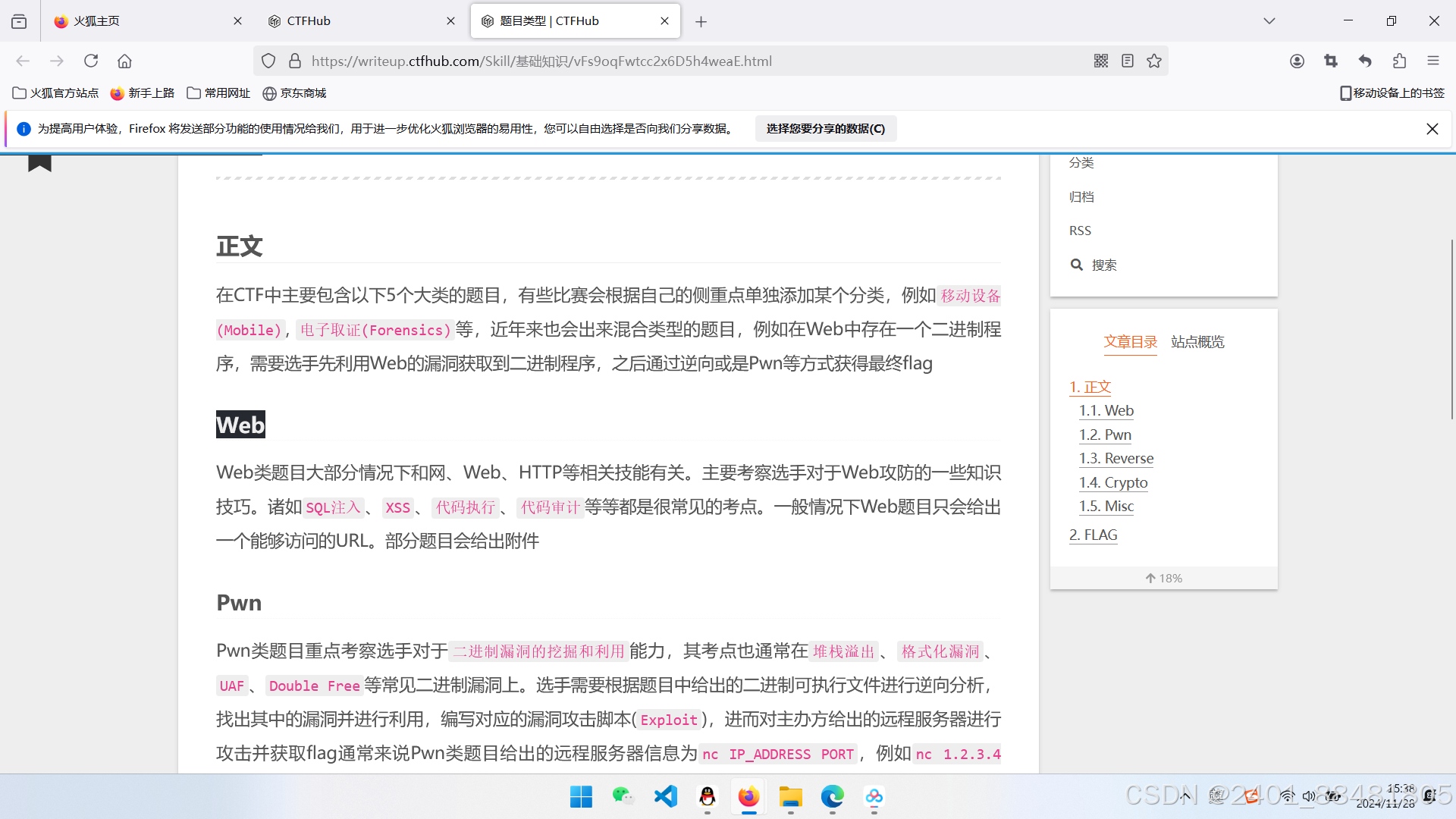
Task: Bookmark this page with star icon
Action: [1154, 61]
